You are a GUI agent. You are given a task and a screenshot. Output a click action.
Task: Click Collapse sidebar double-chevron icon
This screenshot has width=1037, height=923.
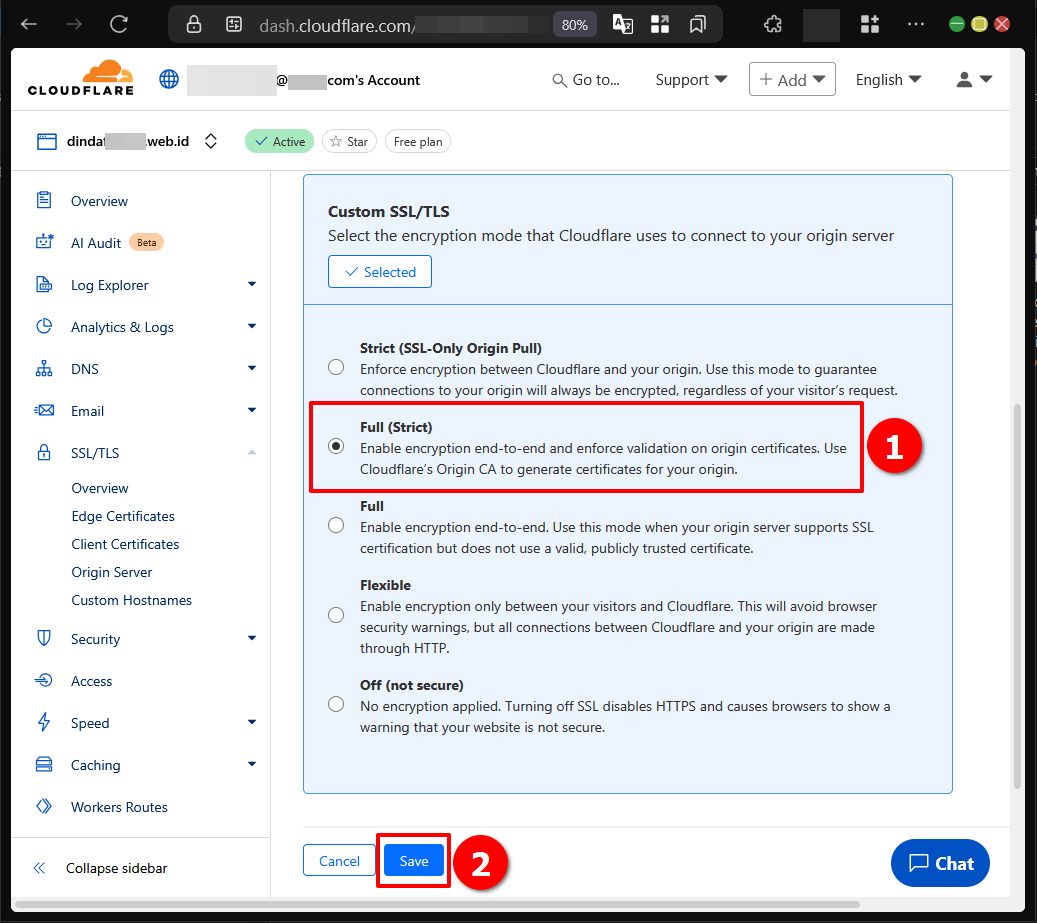click(x=40, y=868)
